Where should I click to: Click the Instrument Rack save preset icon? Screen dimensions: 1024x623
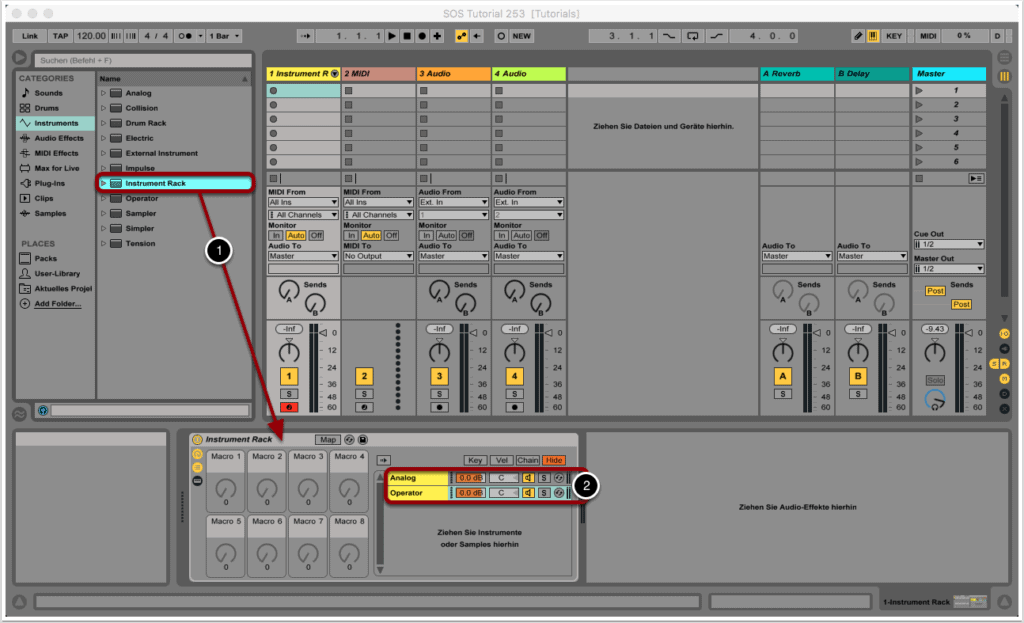pos(362,439)
